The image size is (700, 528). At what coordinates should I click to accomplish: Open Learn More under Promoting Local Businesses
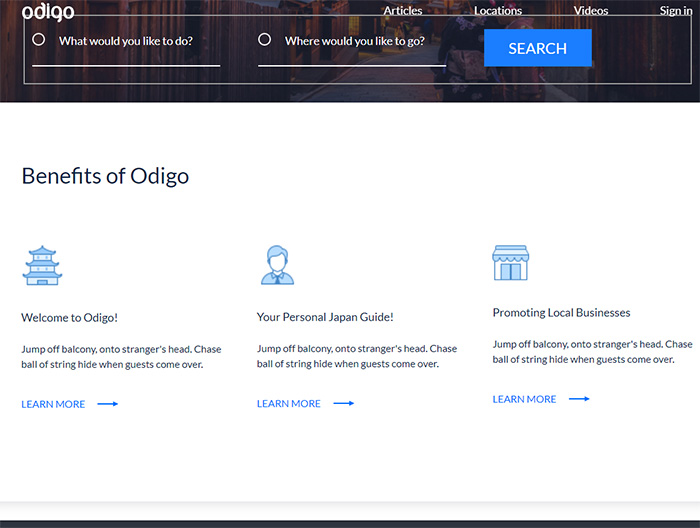pos(524,399)
